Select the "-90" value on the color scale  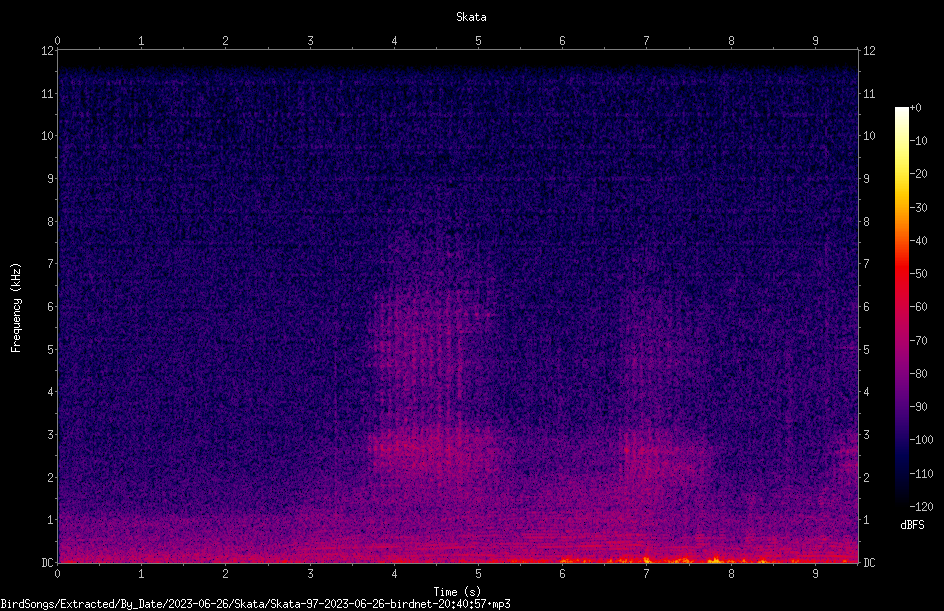coord(919,407)
